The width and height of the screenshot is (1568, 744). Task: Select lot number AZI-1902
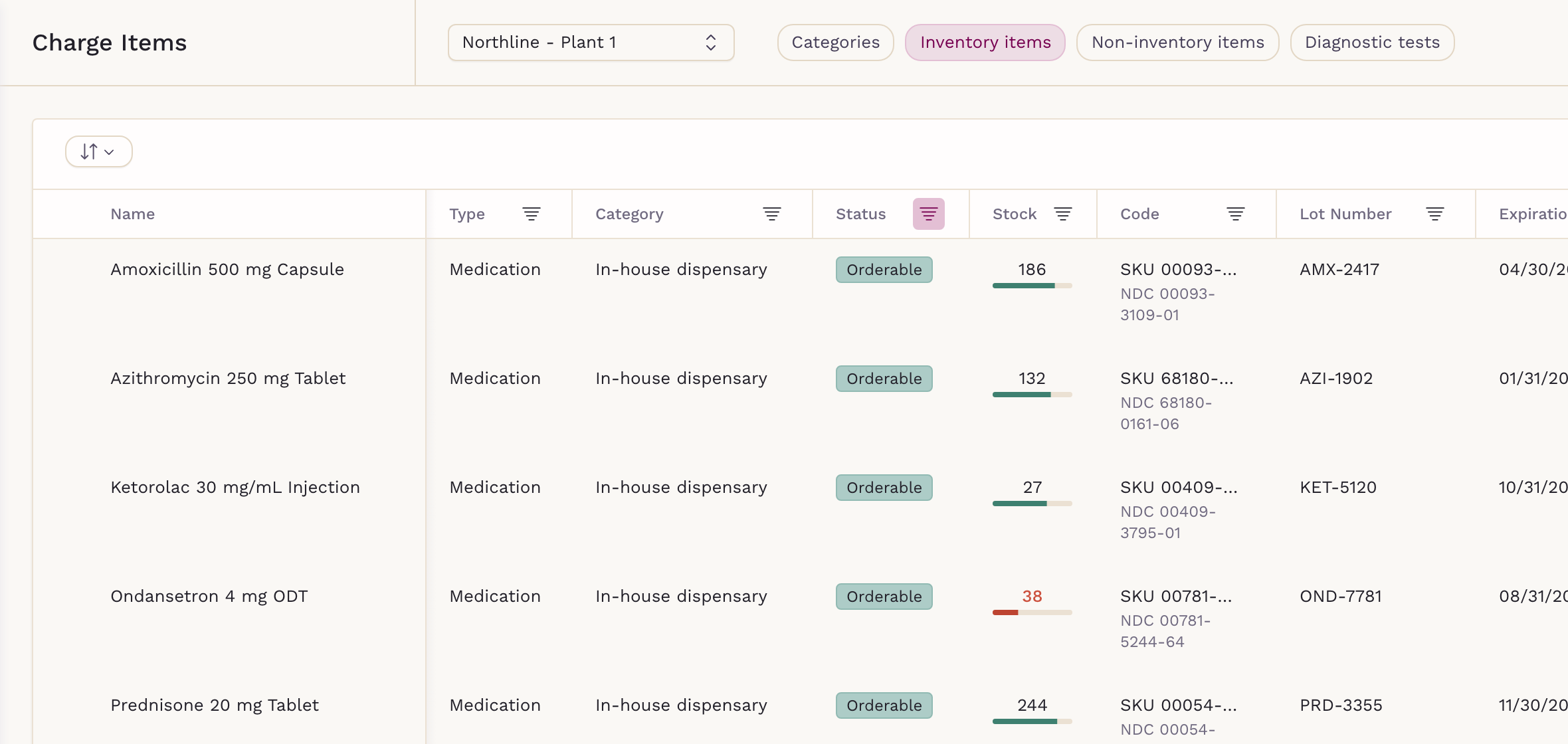click(x=1336, y=379)
